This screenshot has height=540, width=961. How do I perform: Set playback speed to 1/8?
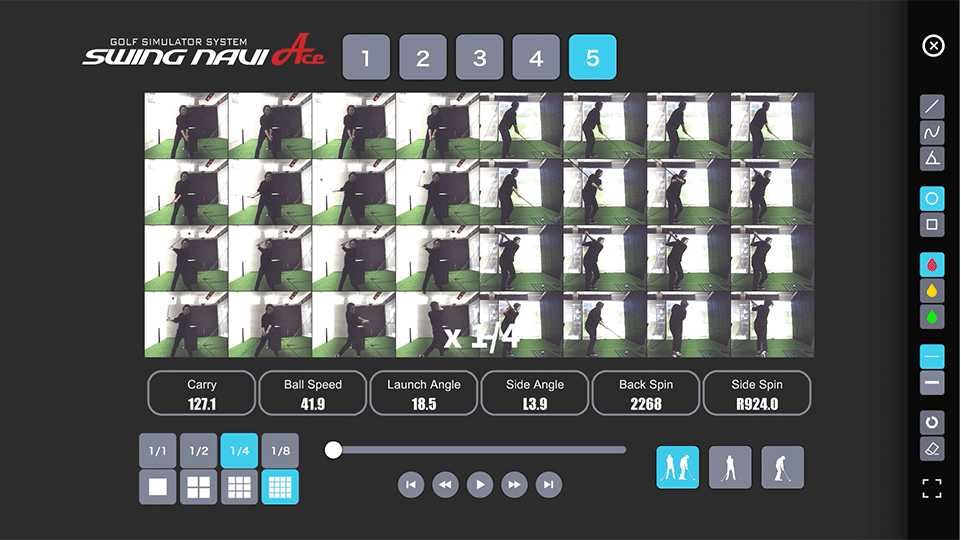(280, 451)
